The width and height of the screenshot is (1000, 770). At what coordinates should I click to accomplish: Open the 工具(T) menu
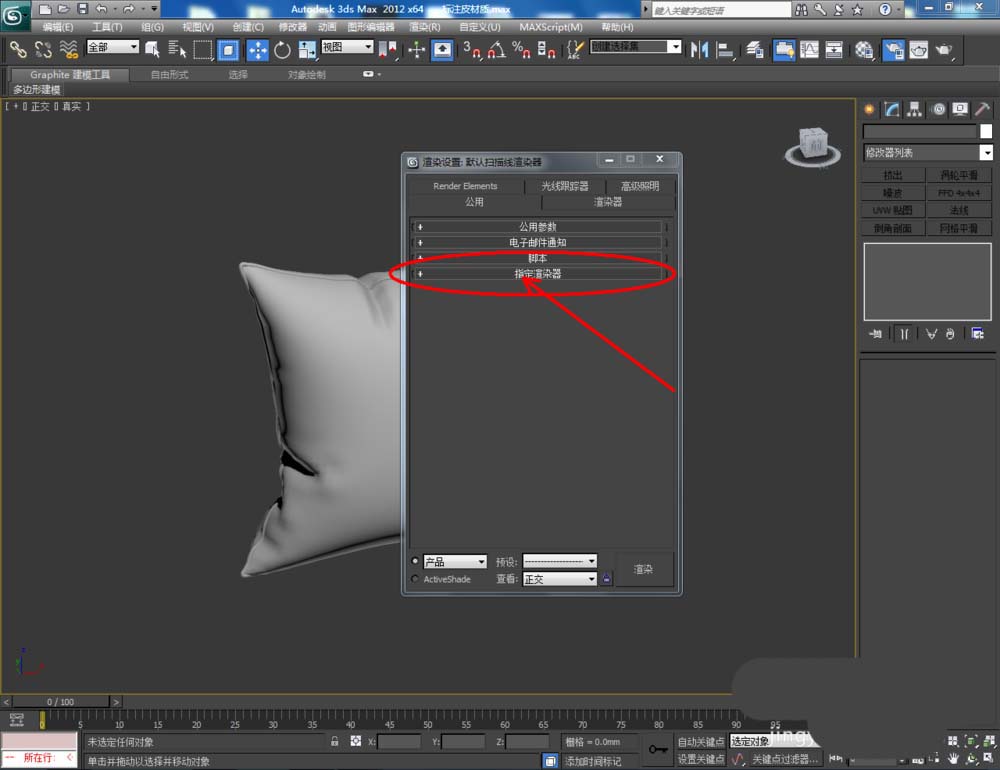(107, 27)
